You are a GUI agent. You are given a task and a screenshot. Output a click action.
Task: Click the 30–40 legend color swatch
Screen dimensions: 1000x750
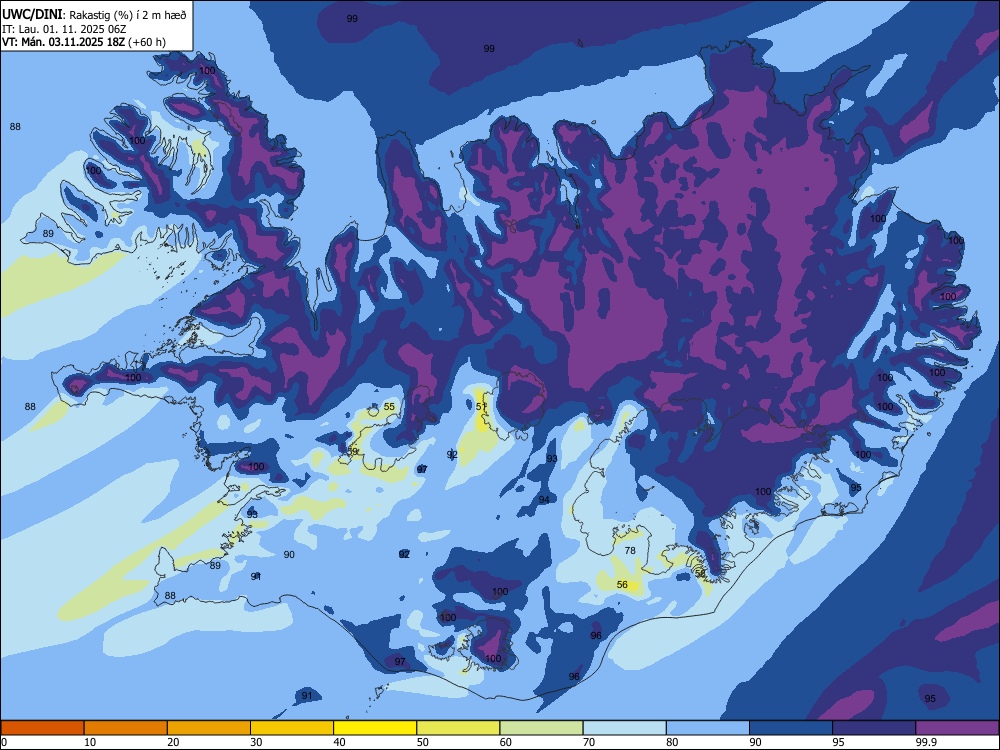tap(292, 728)
